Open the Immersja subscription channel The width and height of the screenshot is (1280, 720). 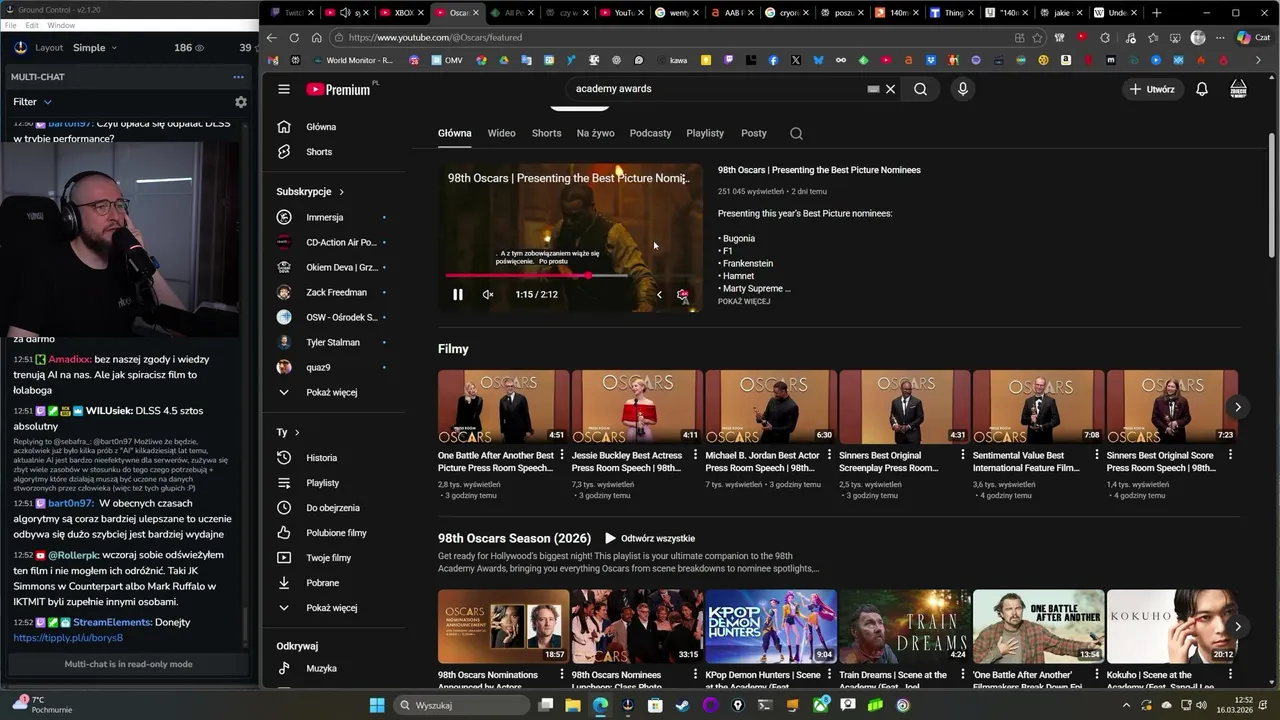pos(324,217)
